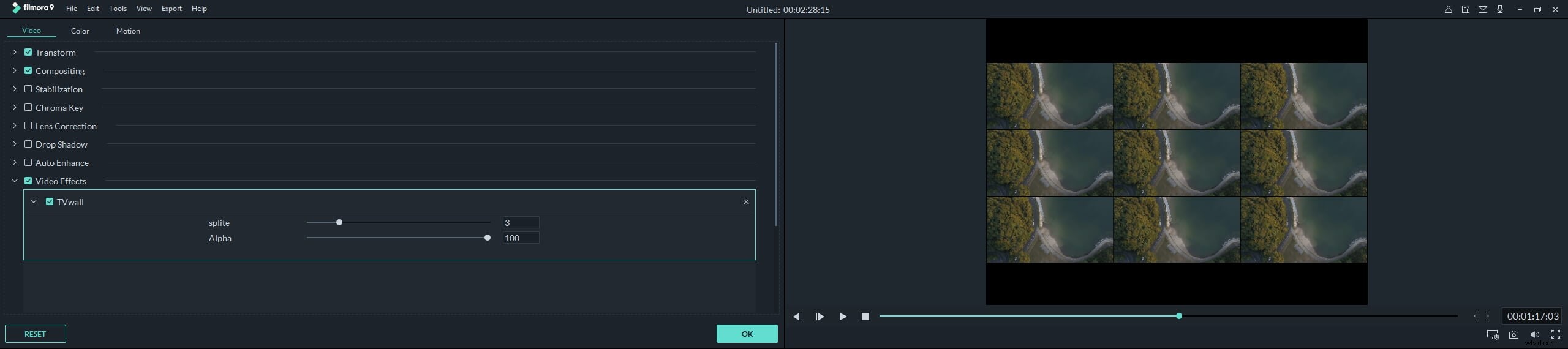Open the message envelope icon
The width and height of the screenshot is (1568, 349).
(1482, 9)
